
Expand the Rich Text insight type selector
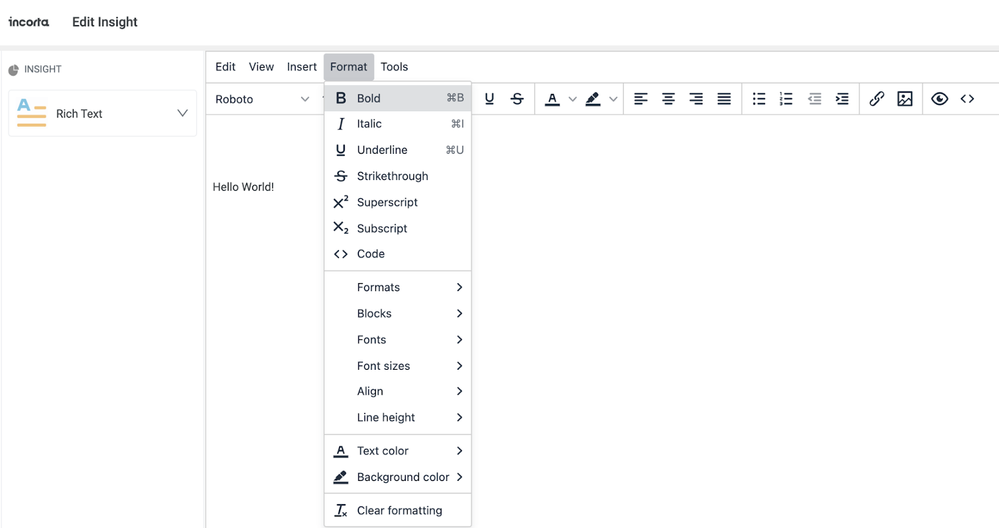click(x=103, y=113)
